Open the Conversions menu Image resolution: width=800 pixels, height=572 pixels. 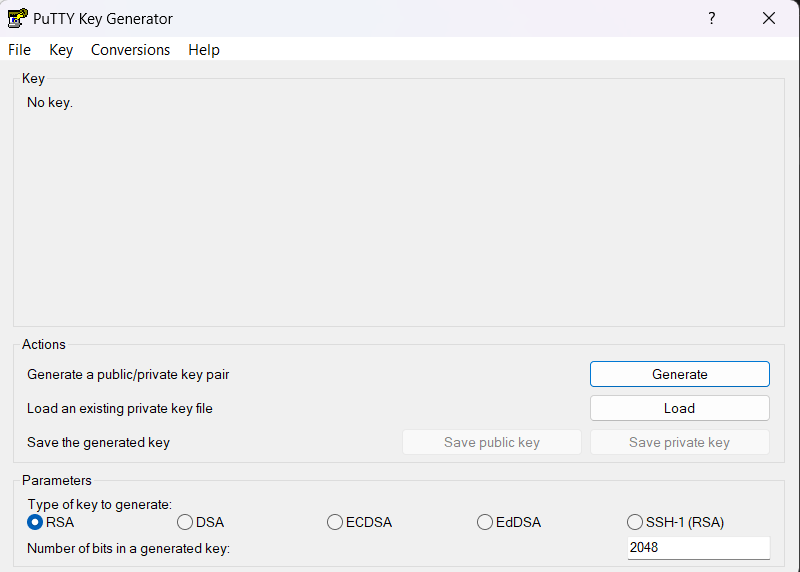pos(130,49)
